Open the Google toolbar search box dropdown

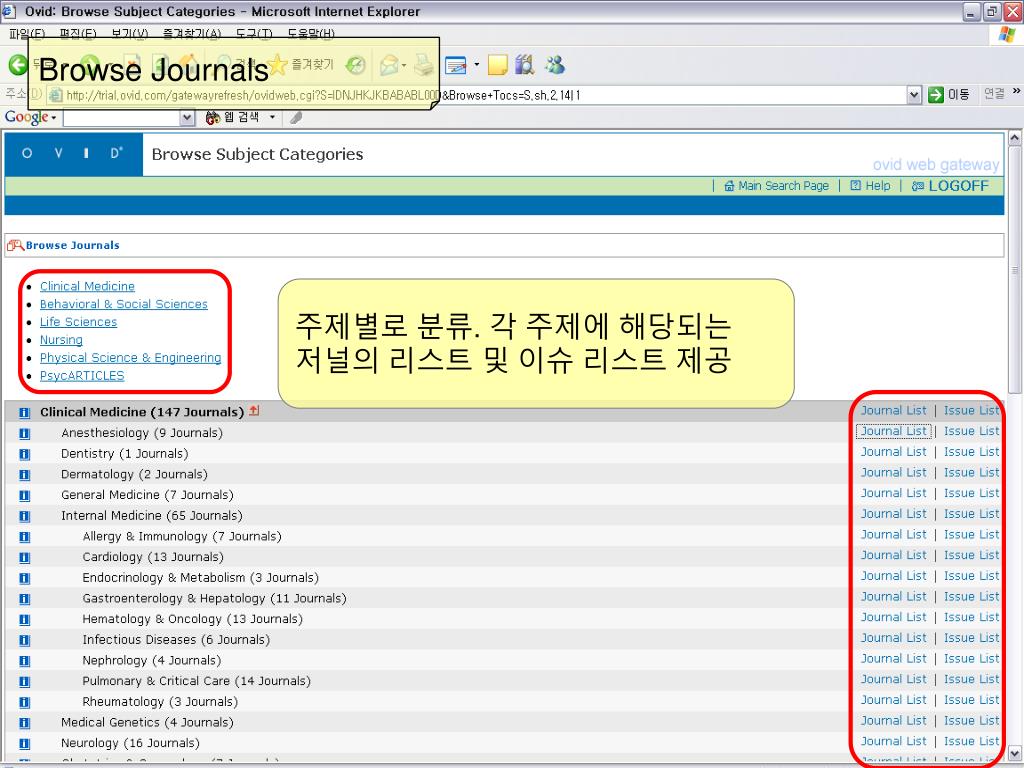(x=187, y=118)
